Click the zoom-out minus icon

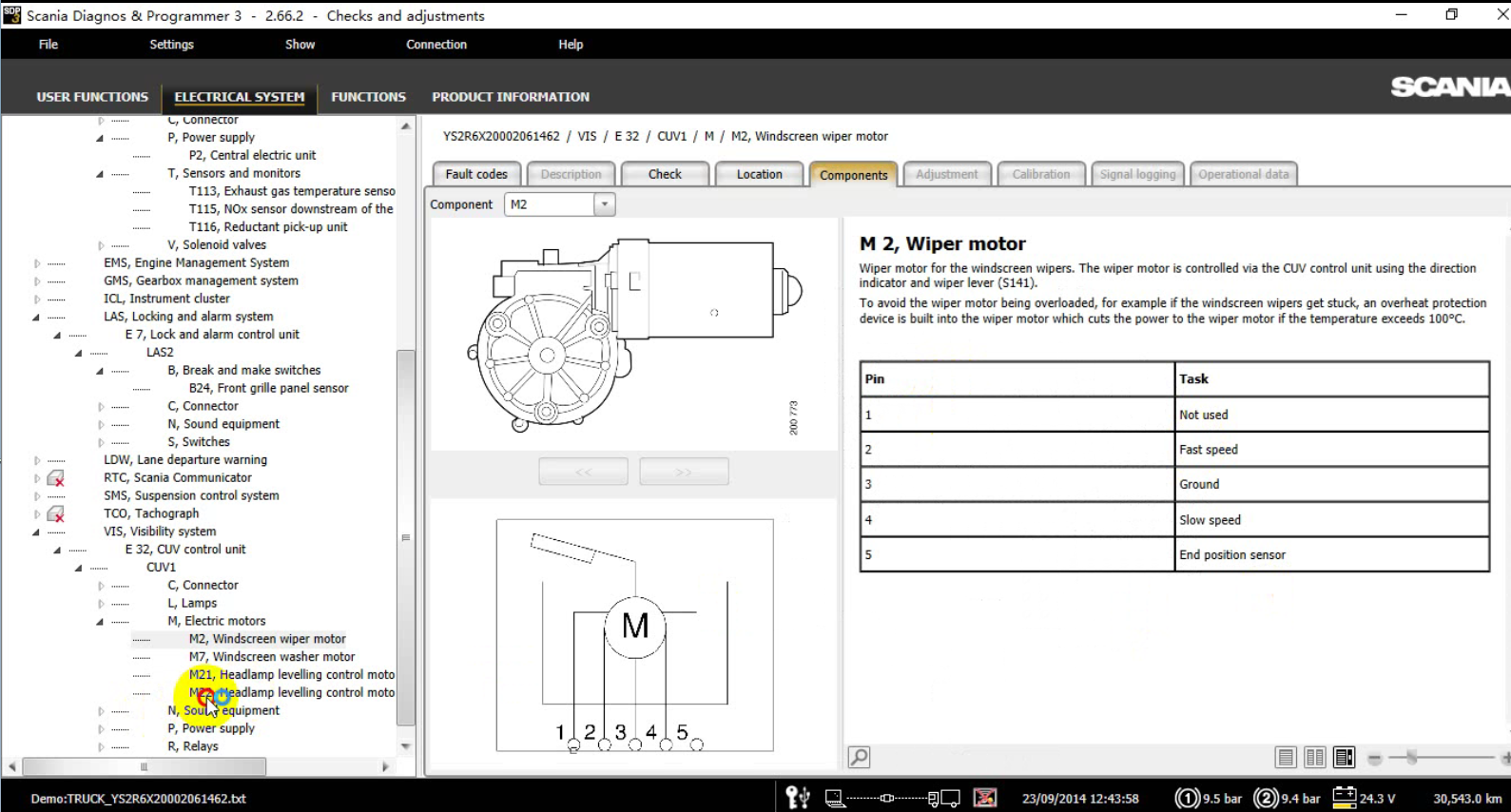(x=1375, y=758)
